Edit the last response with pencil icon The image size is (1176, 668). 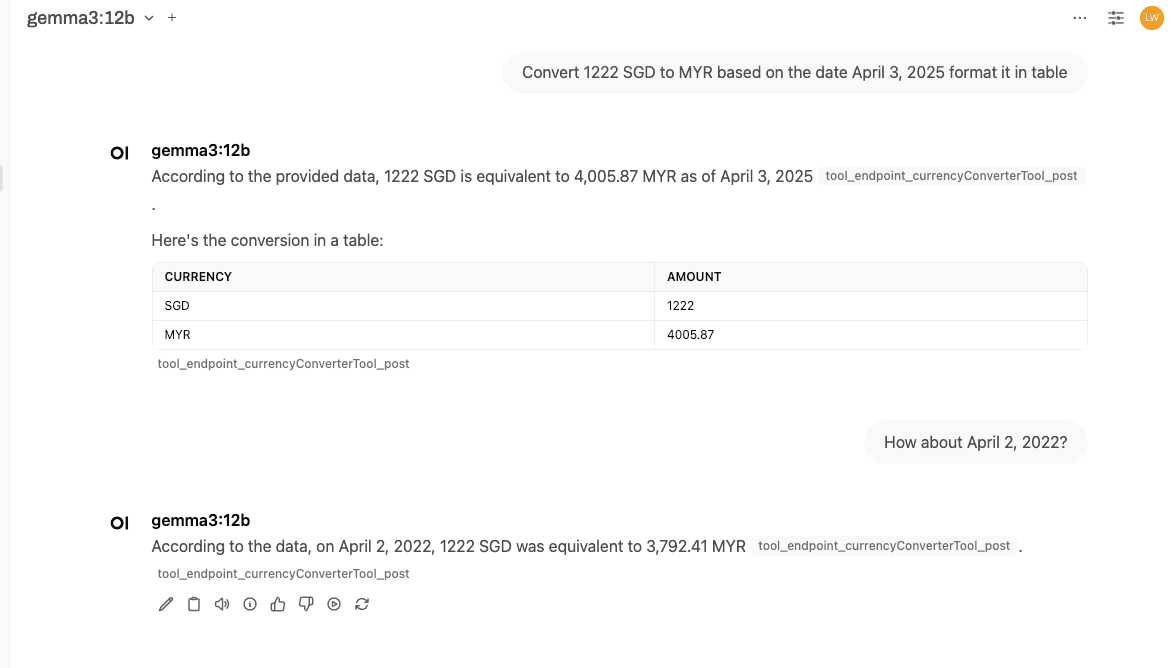pyautogui.click(x=166, y=604)
